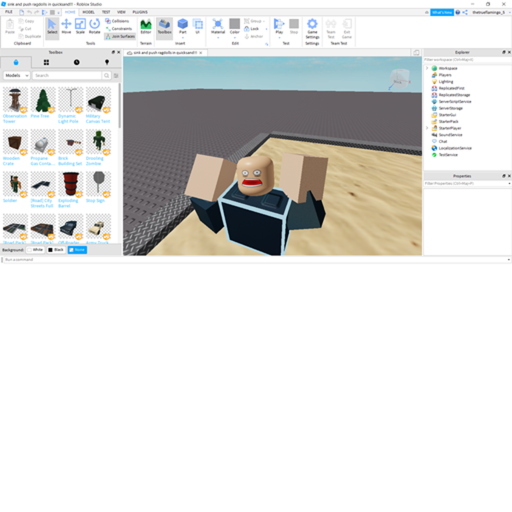This screenshot has width=512, height=512.
Task: Toggle Join Surfaces option
Action: 120,36
